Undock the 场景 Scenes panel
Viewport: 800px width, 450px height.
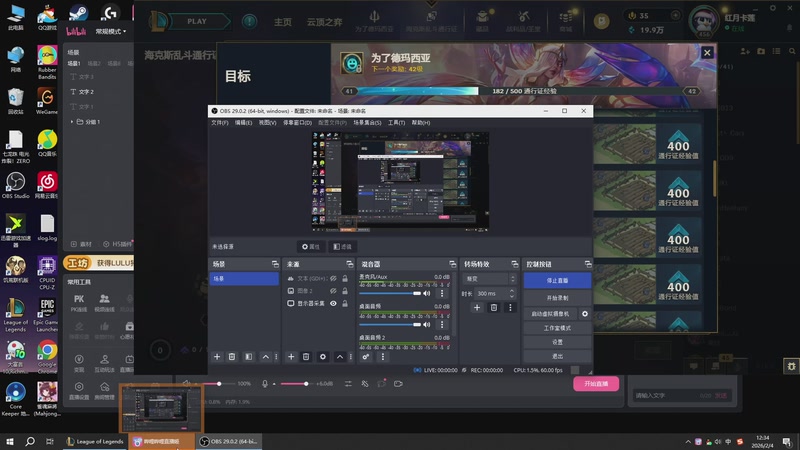point(275,264)
